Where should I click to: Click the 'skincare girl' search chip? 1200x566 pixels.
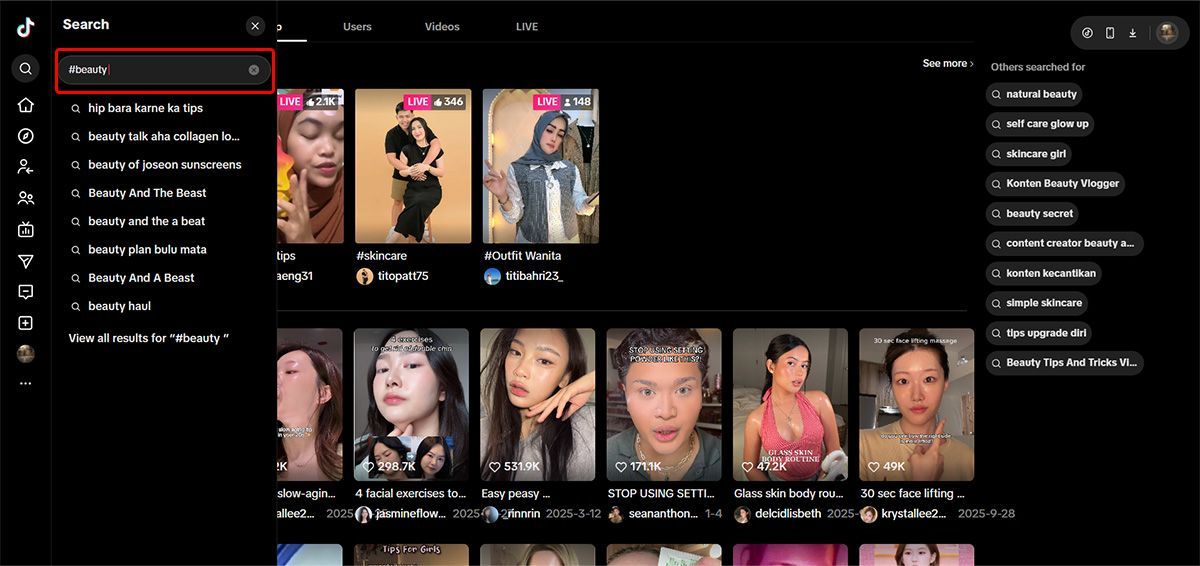pyautogui.click(x=1029, y=154)
